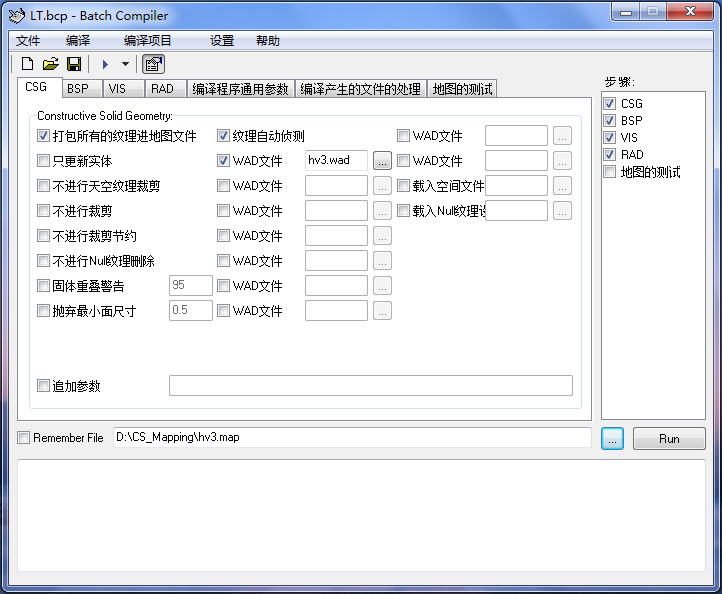Open the 设置 menu
The image size is (722, 594).
point(222,41)
